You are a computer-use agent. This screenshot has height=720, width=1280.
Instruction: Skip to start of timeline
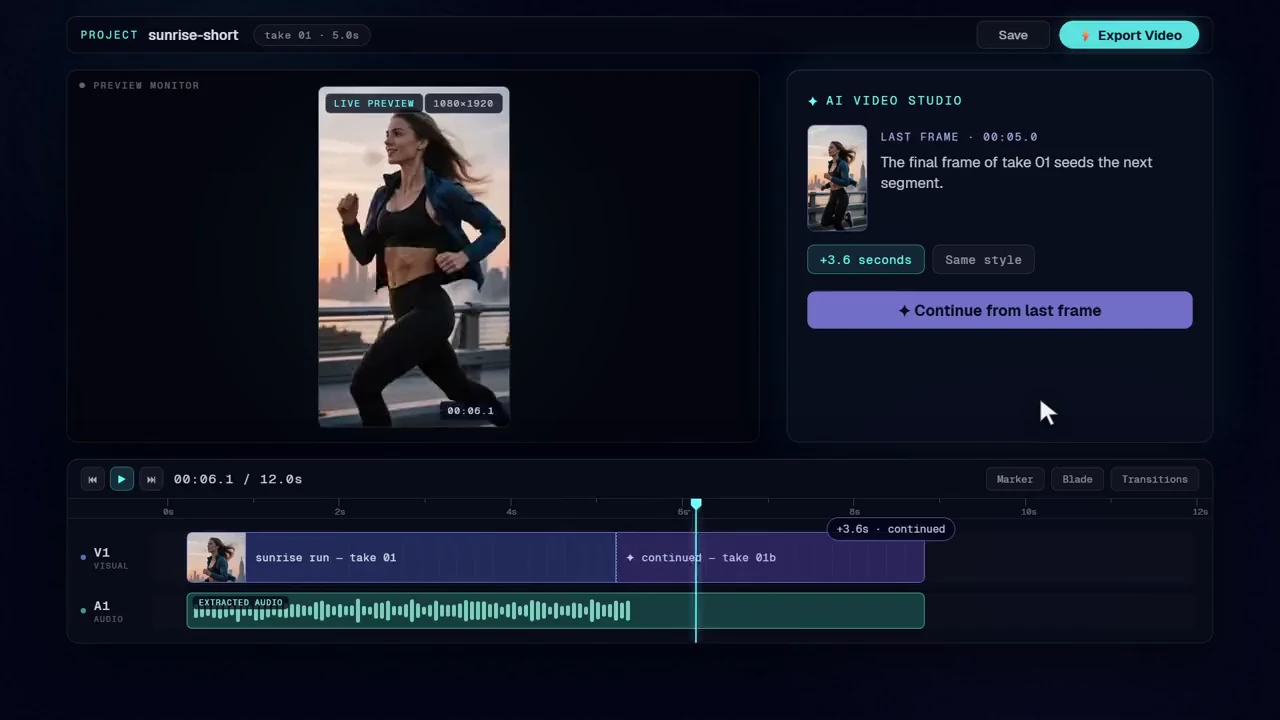click(x=93, y=479)
